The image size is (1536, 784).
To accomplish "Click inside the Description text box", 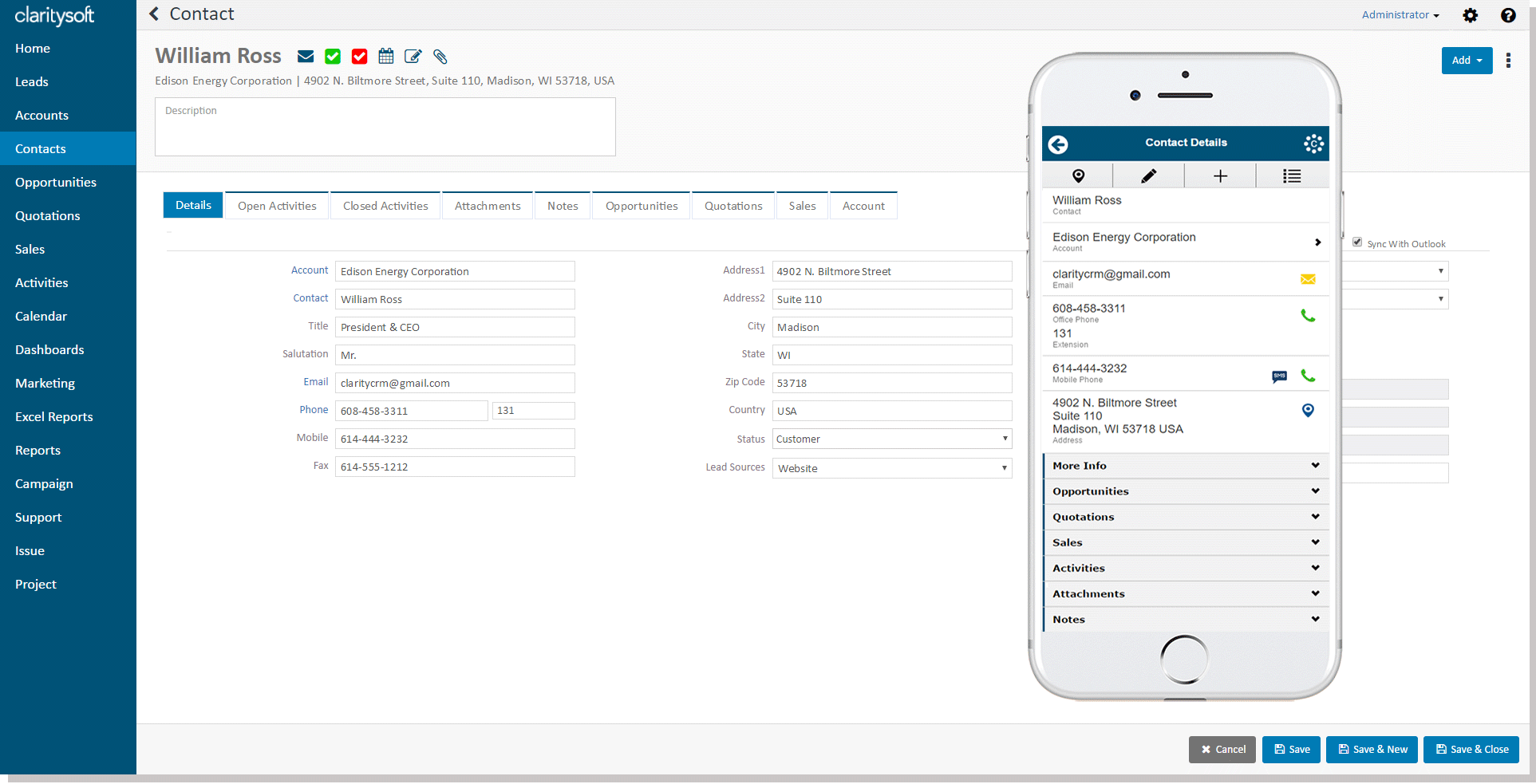I will point(385,126).
